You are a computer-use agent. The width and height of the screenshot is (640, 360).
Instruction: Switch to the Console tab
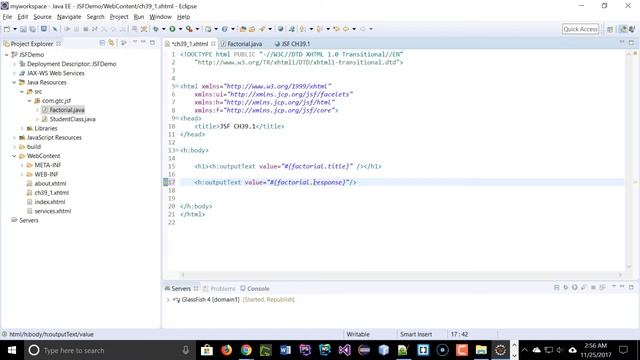[255, 289]
